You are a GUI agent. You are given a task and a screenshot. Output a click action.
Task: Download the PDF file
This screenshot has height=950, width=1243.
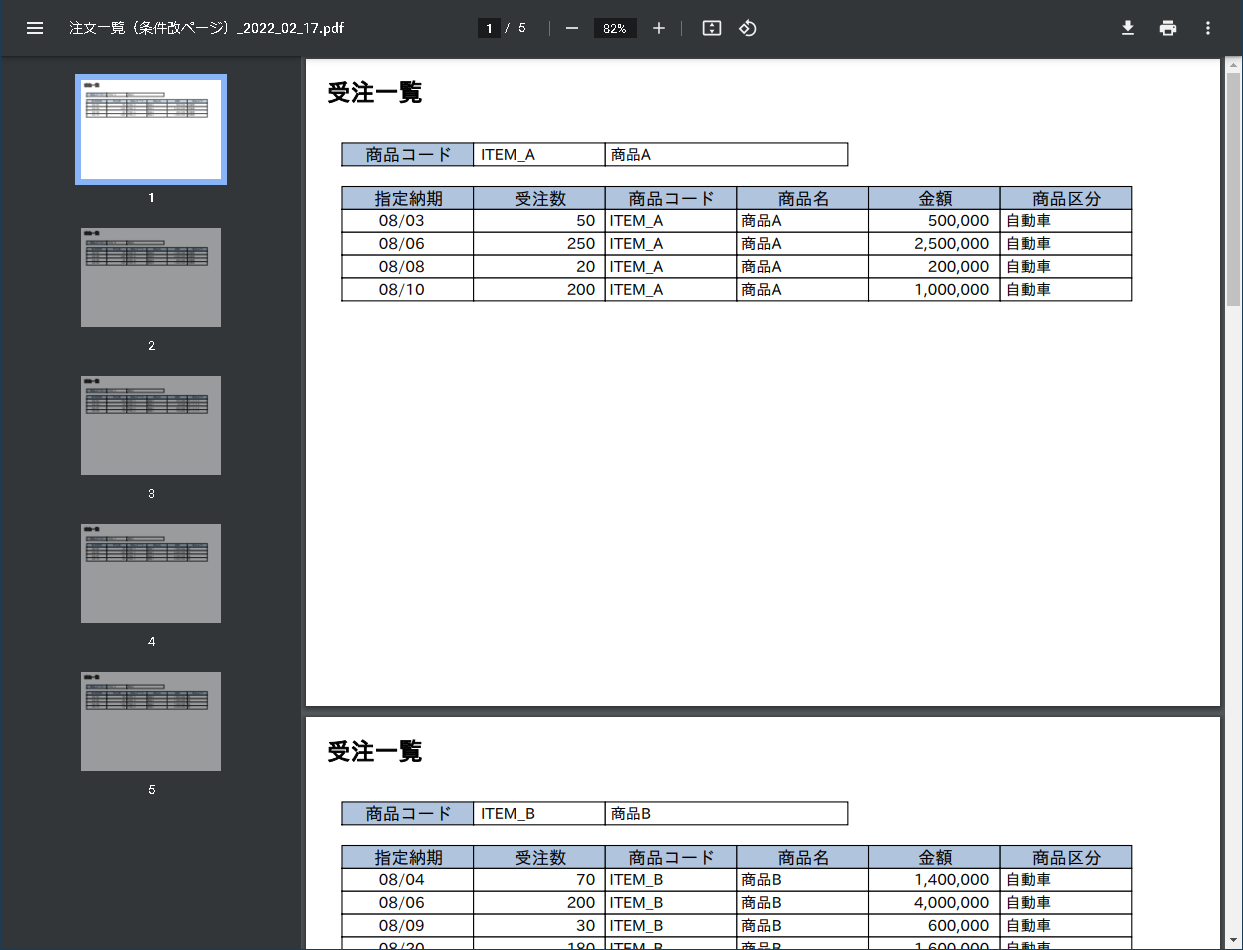tap(1128, 28)
